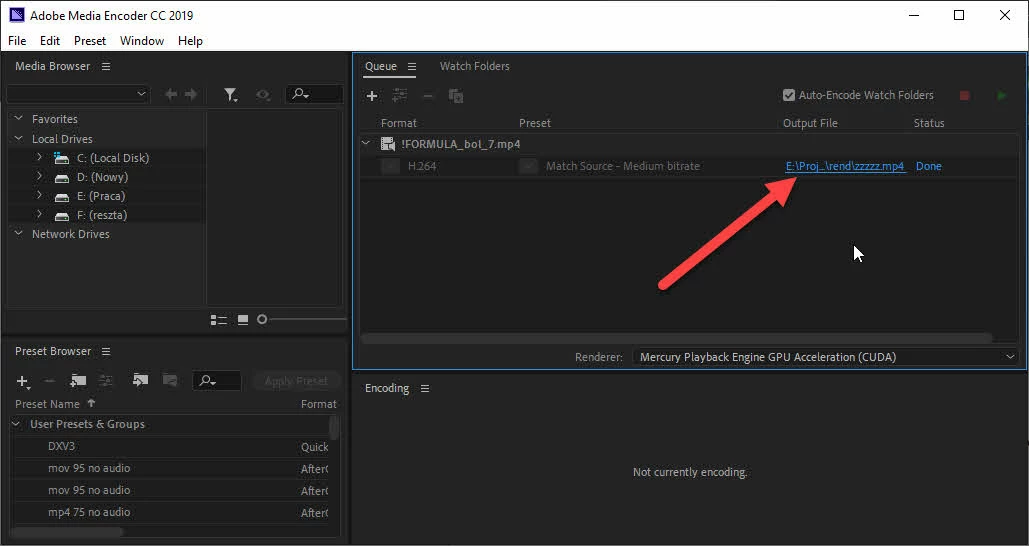Click the Add Output settings icon in Queue
This screenshot has width=1029, height=546.
(x=400, y=96)
